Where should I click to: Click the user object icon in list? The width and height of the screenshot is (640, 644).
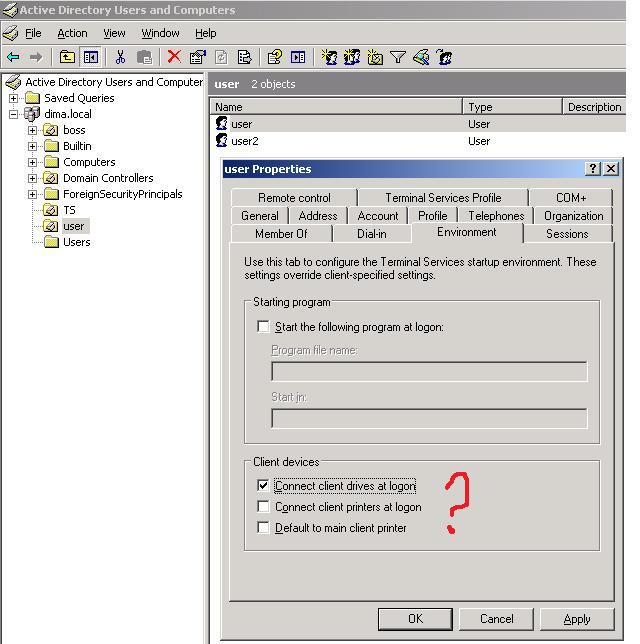[221, 123]
